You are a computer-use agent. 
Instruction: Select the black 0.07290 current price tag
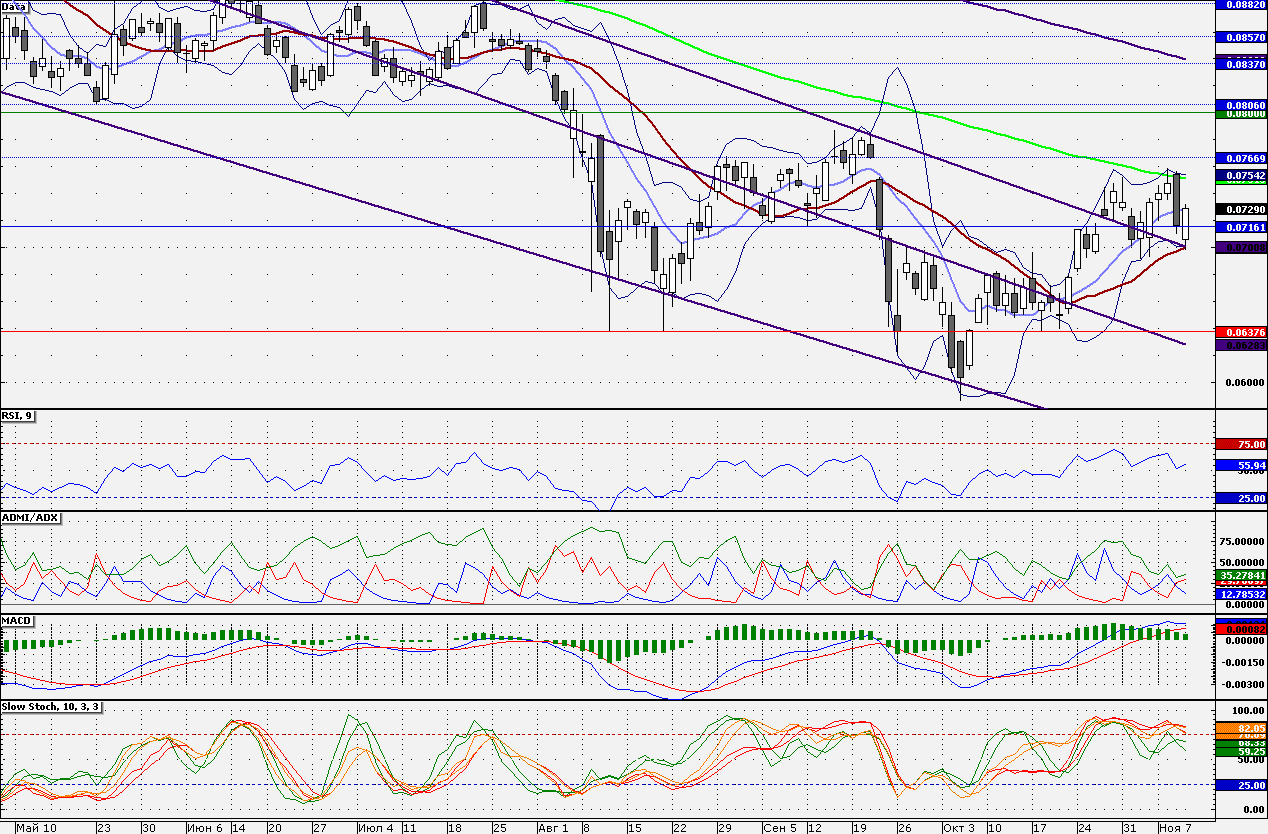tap(1241, 210)
